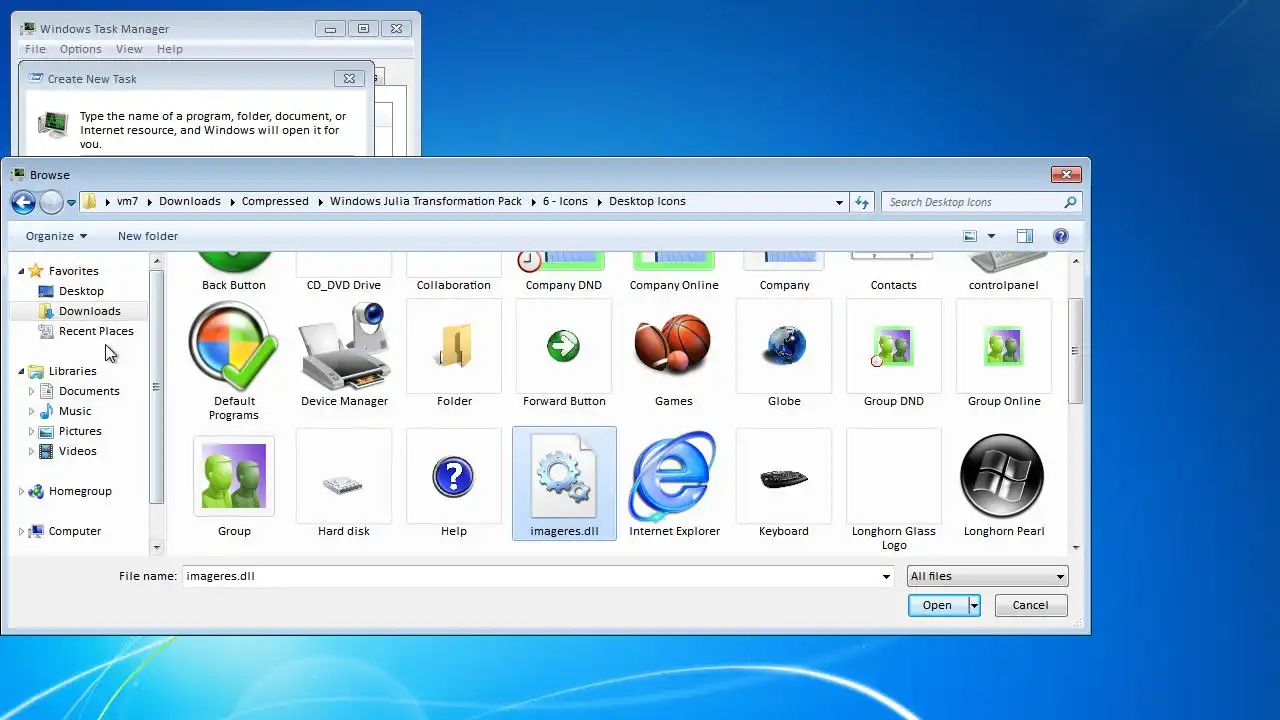
Task: Select Computer in the navigation pane
Action: [75, 531]
